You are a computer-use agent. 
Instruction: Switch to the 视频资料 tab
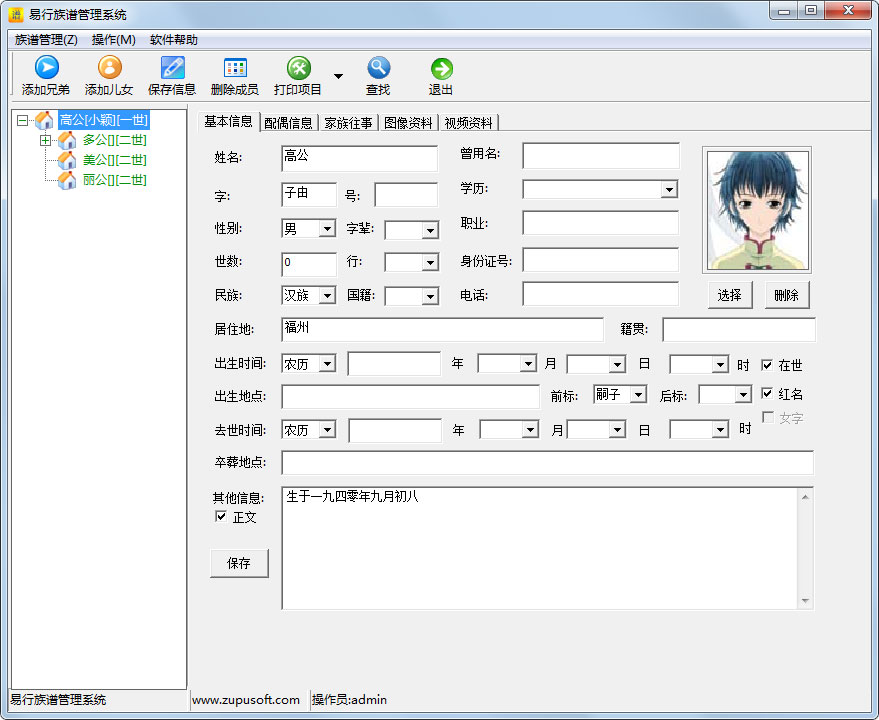pos(469,123)
